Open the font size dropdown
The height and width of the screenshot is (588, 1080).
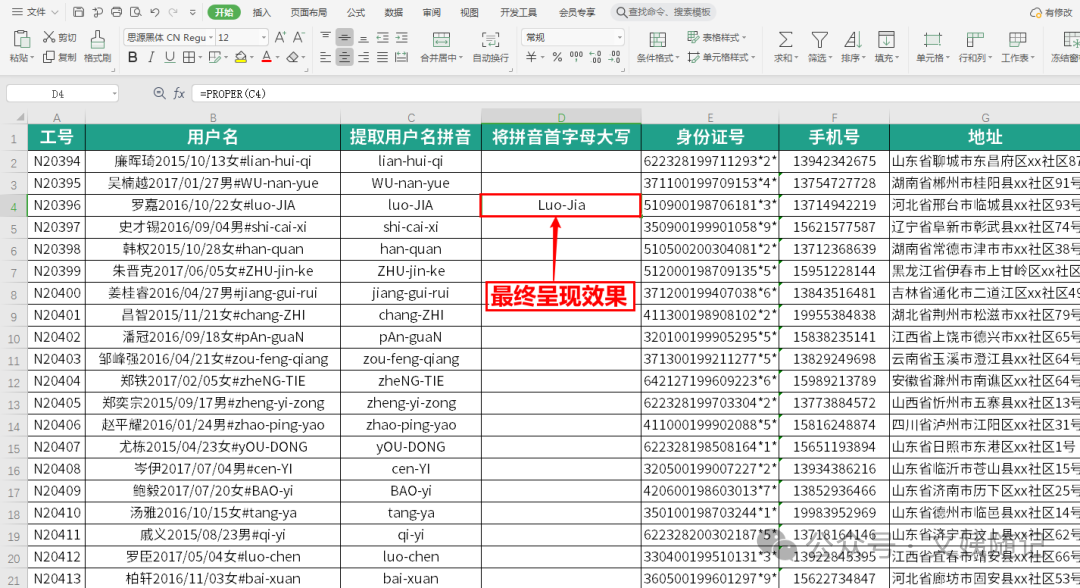[x=263, y=37]
